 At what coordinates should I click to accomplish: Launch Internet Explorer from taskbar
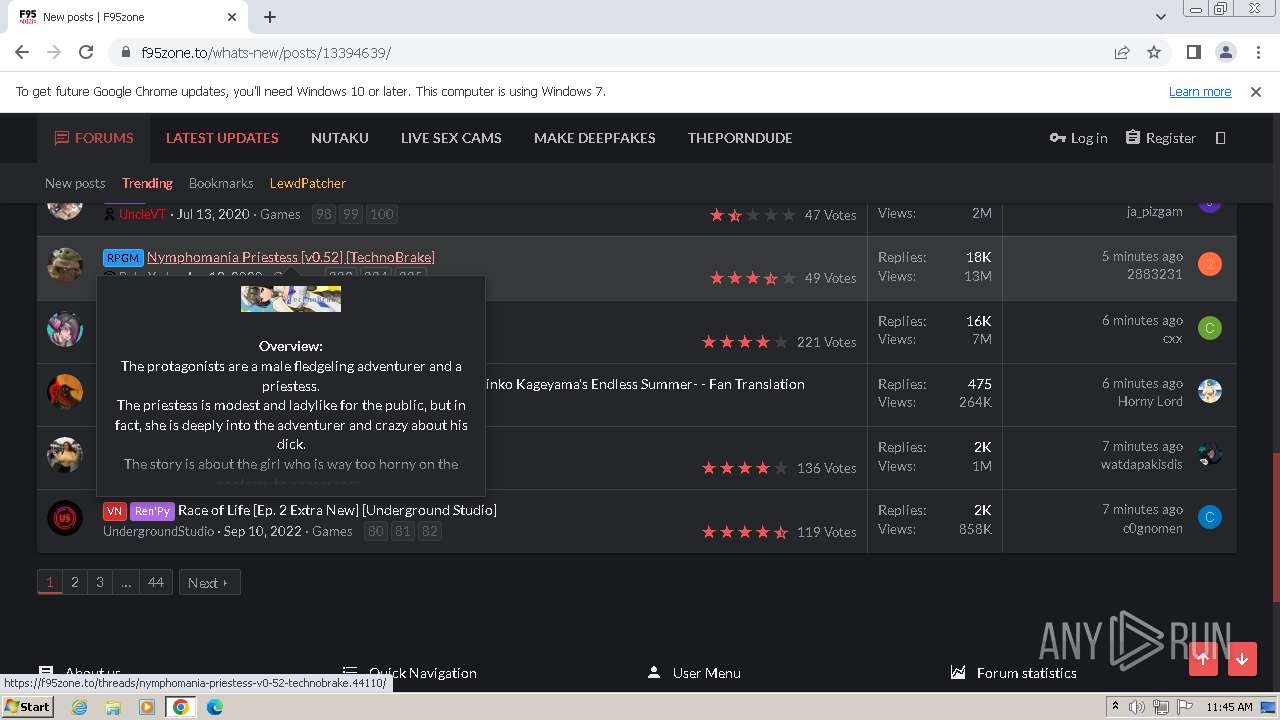tap(80, 707)
